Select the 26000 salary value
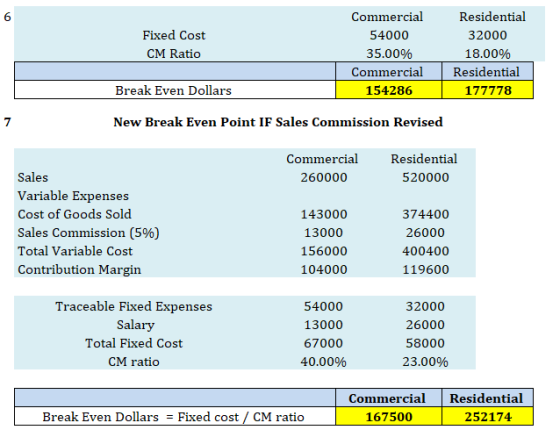560x430 pixels. click(x=425, y=325)
